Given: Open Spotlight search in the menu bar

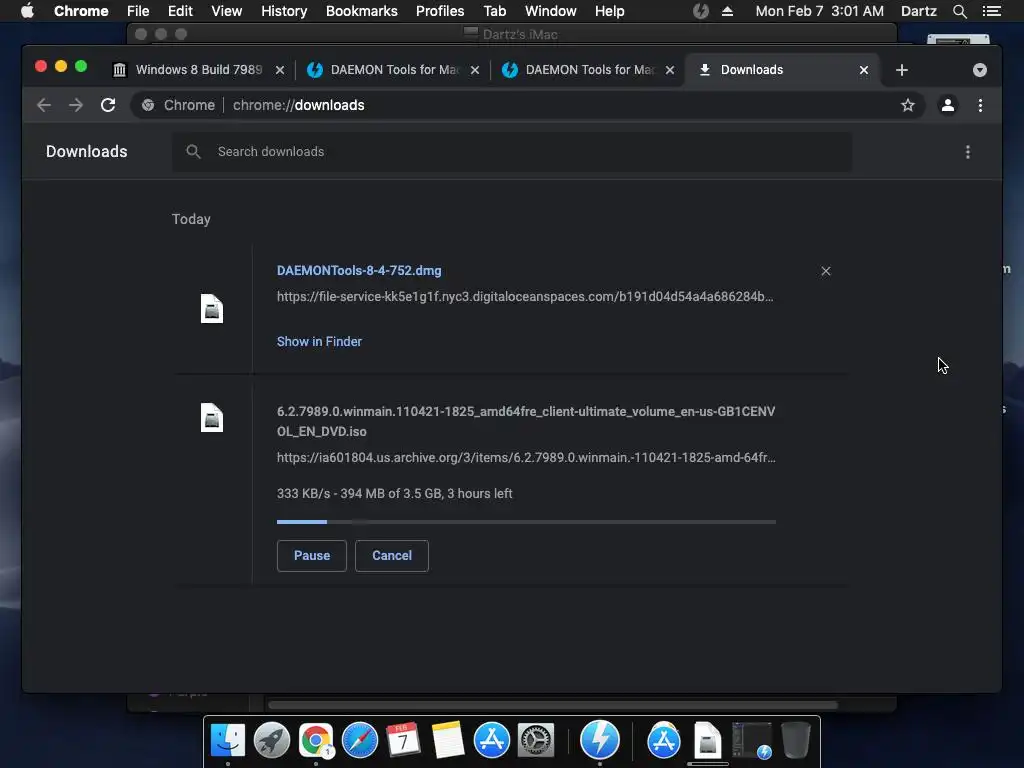Looking at the screenshot, I should 959,11.
